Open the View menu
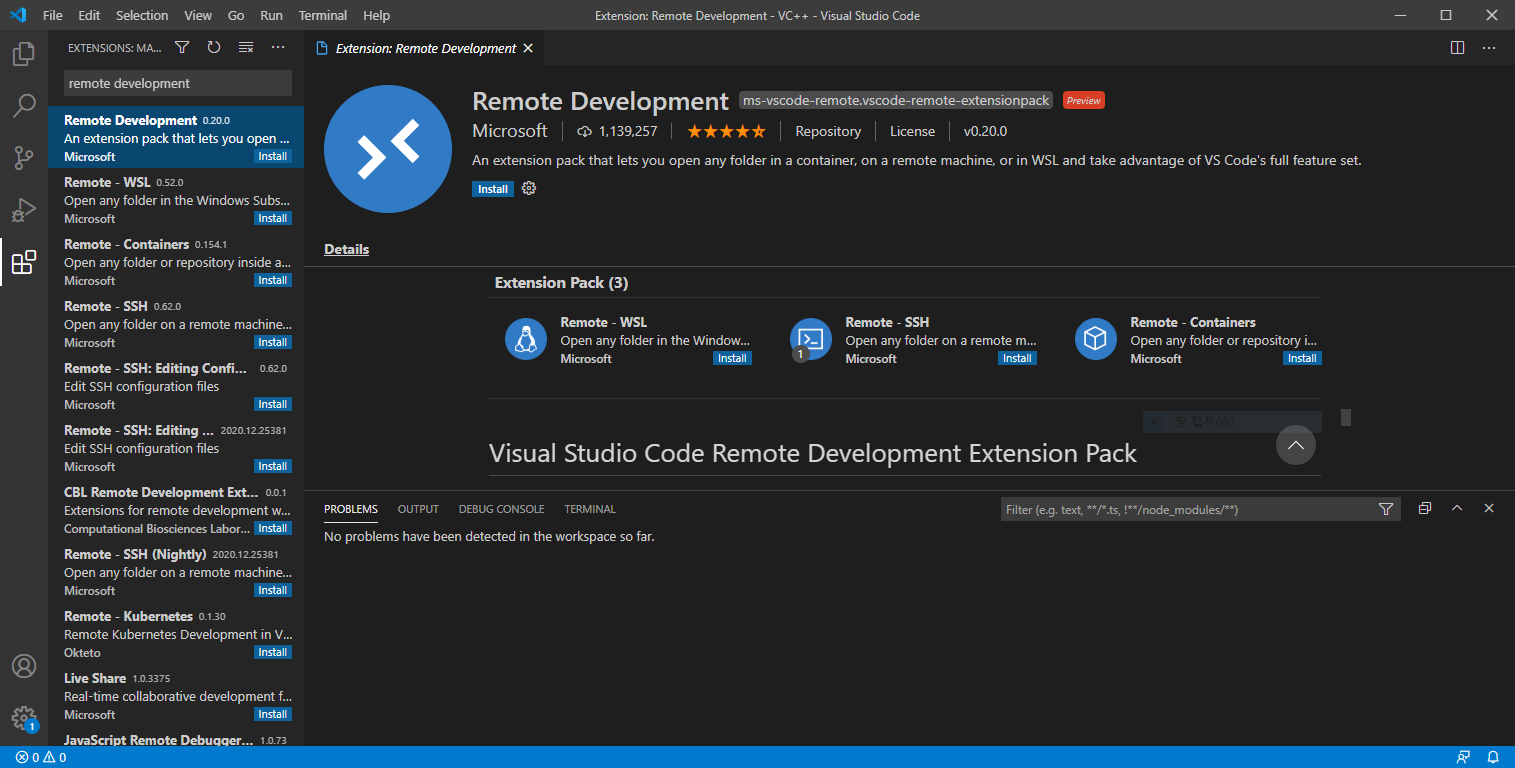The height and width of the screenshot is (768, 1515). (x=198, y=15)
